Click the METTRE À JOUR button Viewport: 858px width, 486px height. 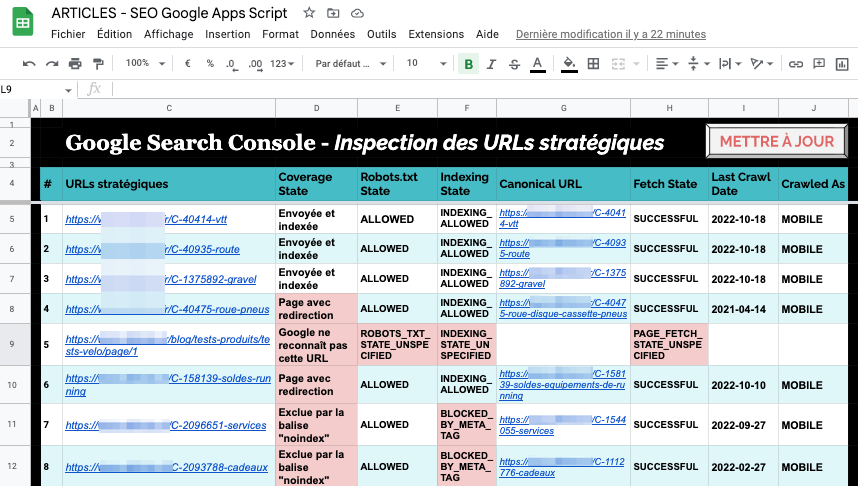(x=777, y=141)
